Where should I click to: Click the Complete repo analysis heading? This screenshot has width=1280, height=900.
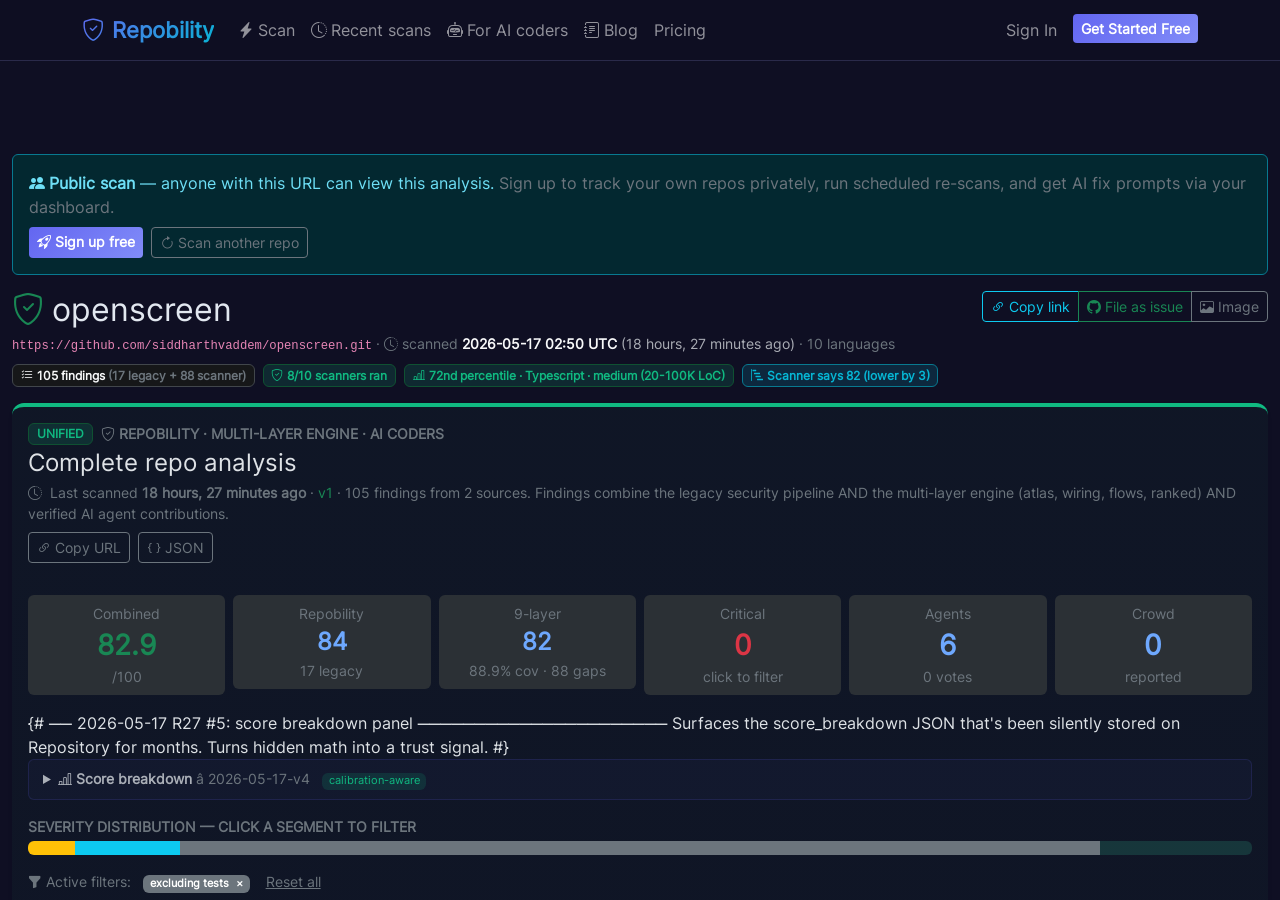[162, 463]
